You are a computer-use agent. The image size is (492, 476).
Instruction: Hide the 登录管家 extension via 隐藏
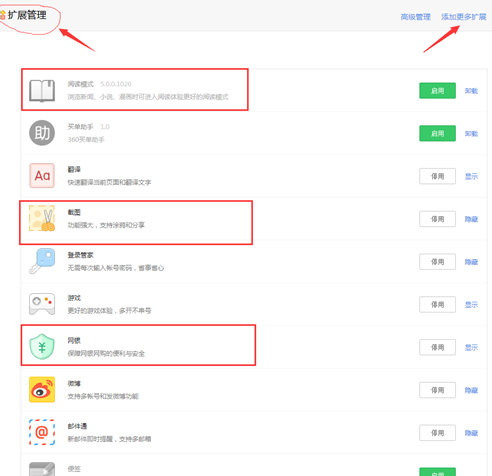(471, 262)
